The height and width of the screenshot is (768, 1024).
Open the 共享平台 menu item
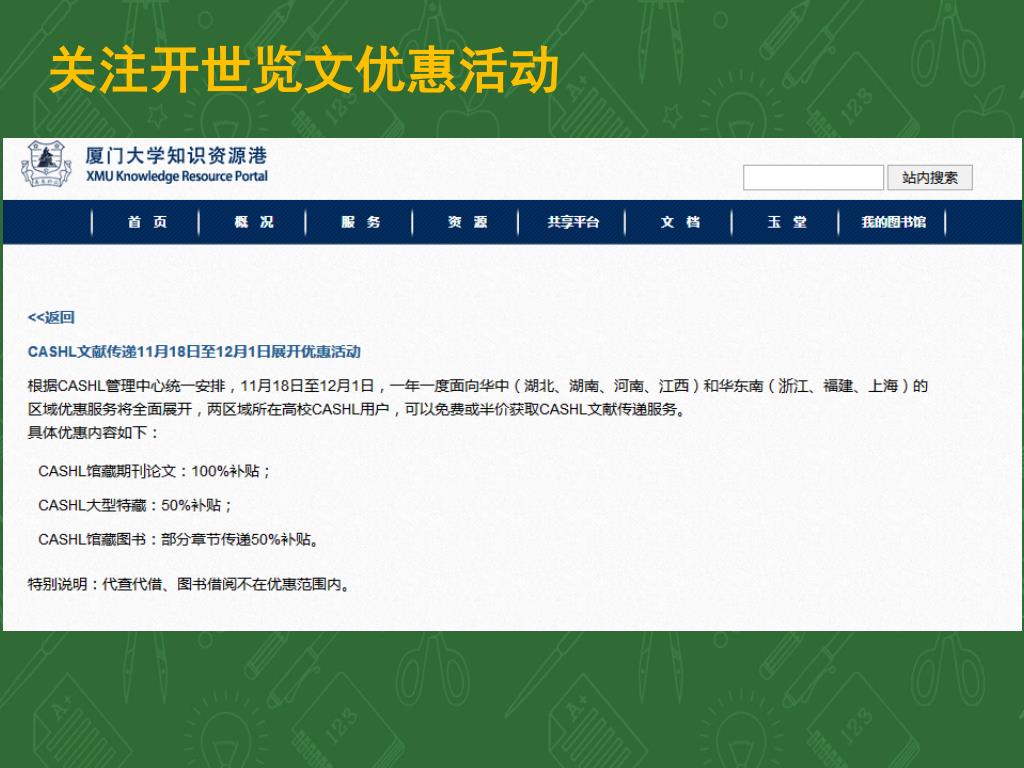coord(573,222)
